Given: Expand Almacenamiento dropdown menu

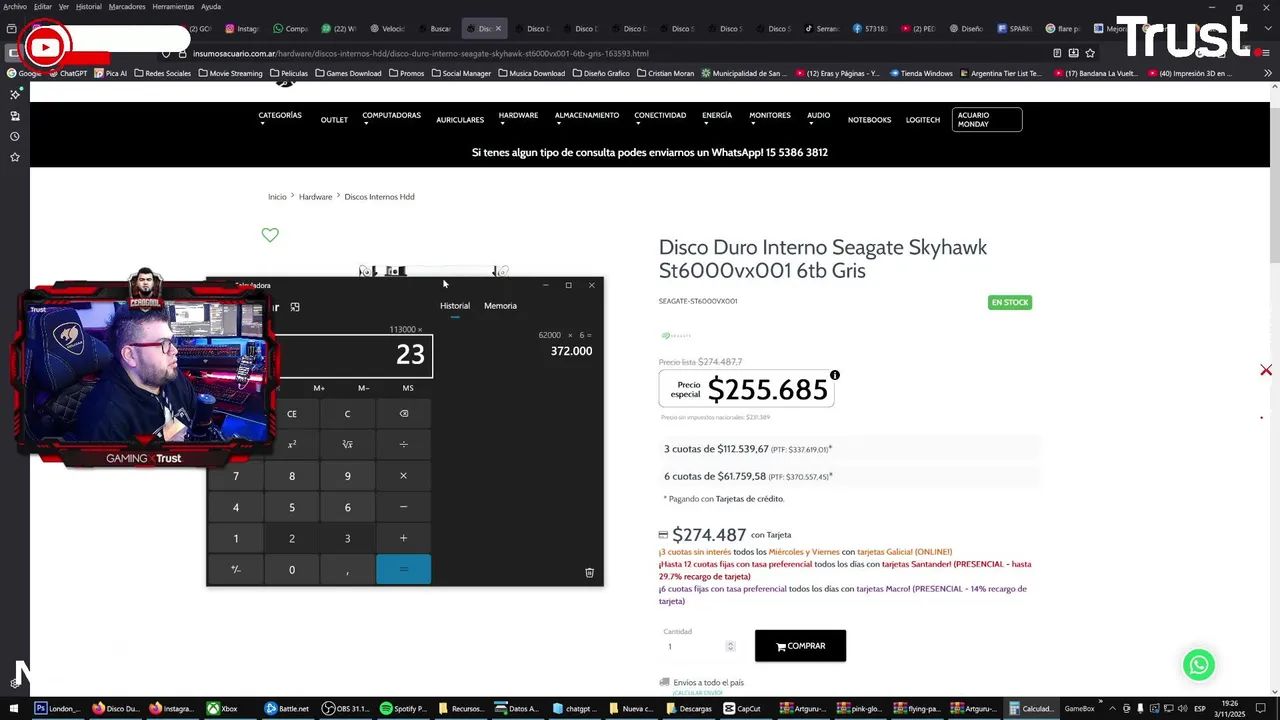Looking at the screenshot, I should click(587, 119).
